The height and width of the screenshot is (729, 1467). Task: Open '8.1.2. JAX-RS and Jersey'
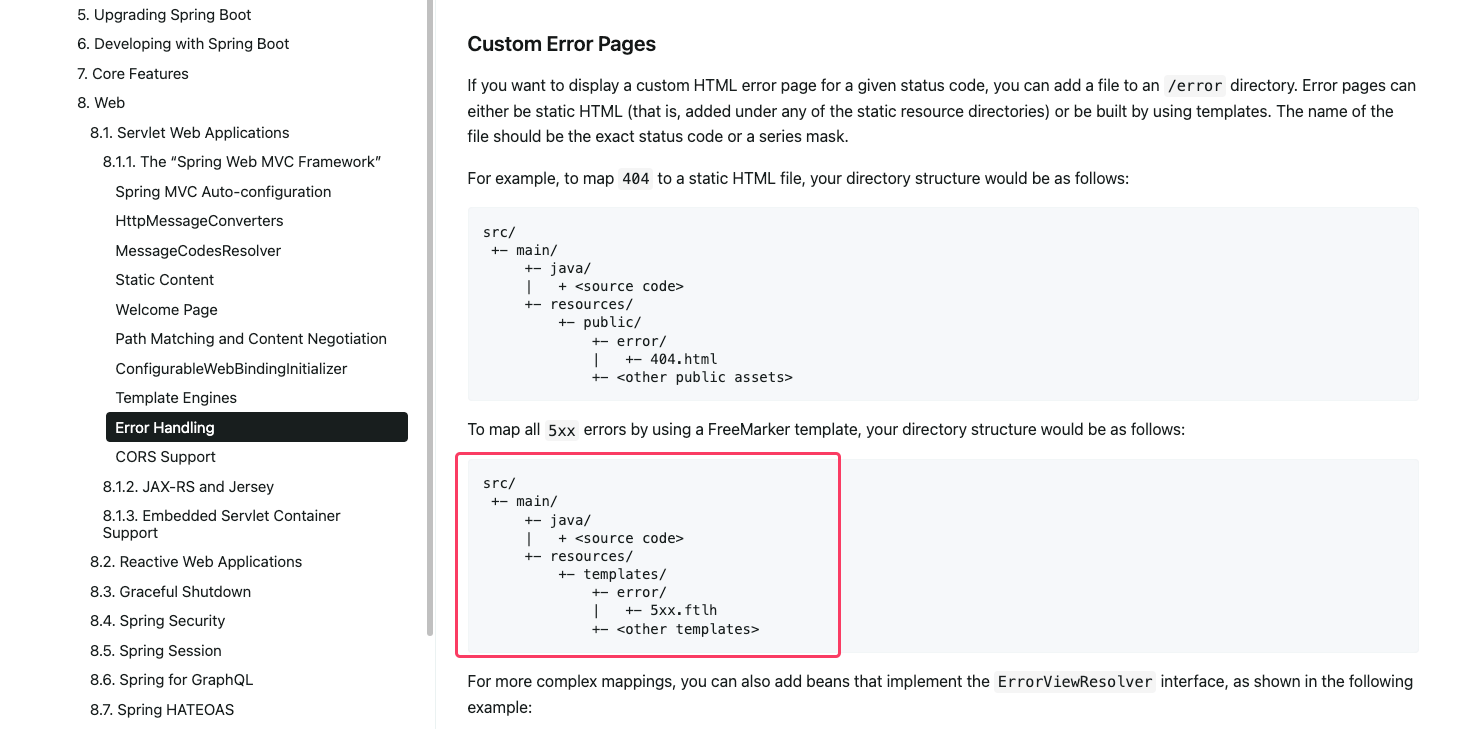pyautogui.click(x=188, y=487)
